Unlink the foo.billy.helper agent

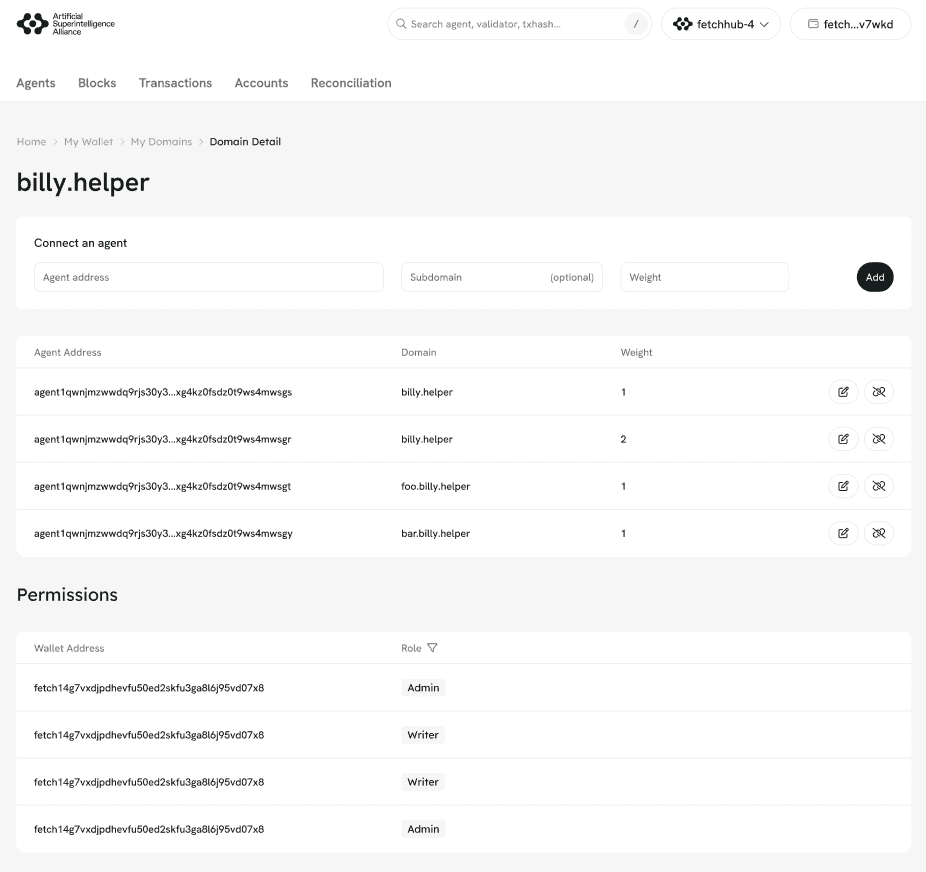pyautogui.click(x=879, y=486)
